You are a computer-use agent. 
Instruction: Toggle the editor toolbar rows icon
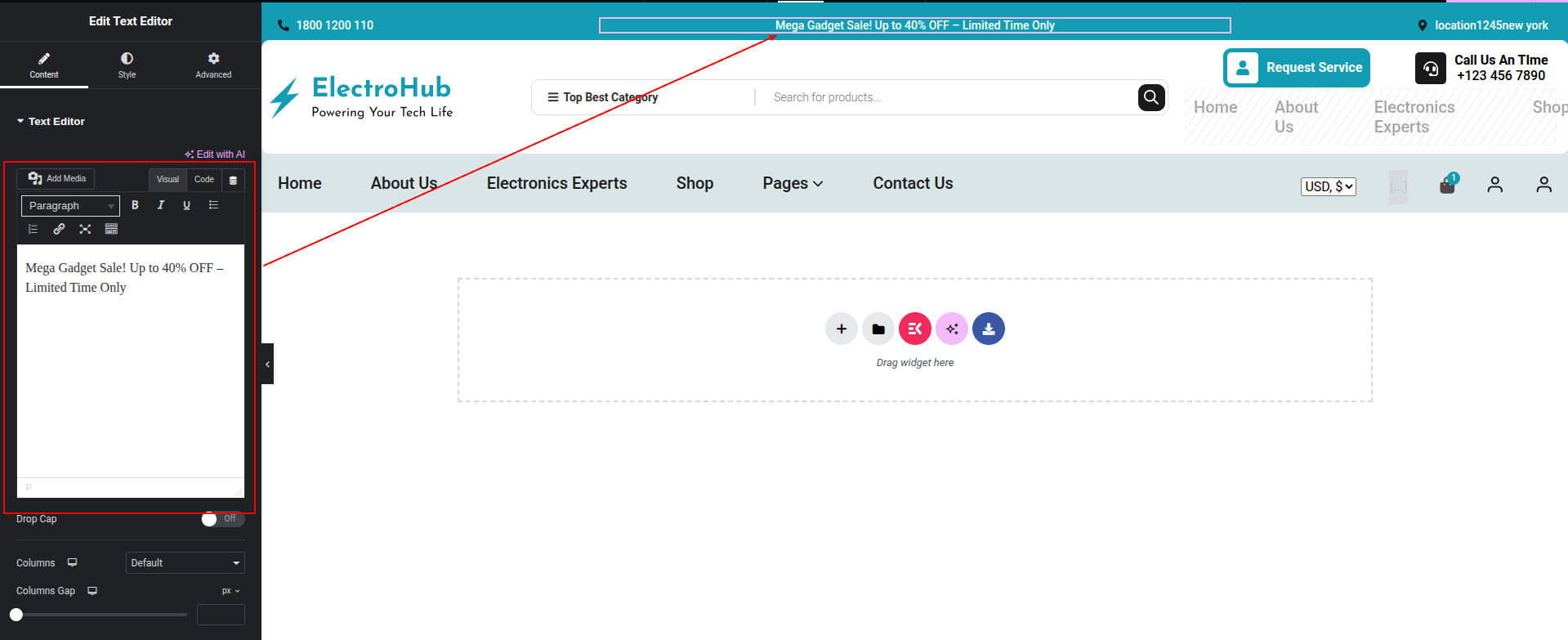(111, 229)
